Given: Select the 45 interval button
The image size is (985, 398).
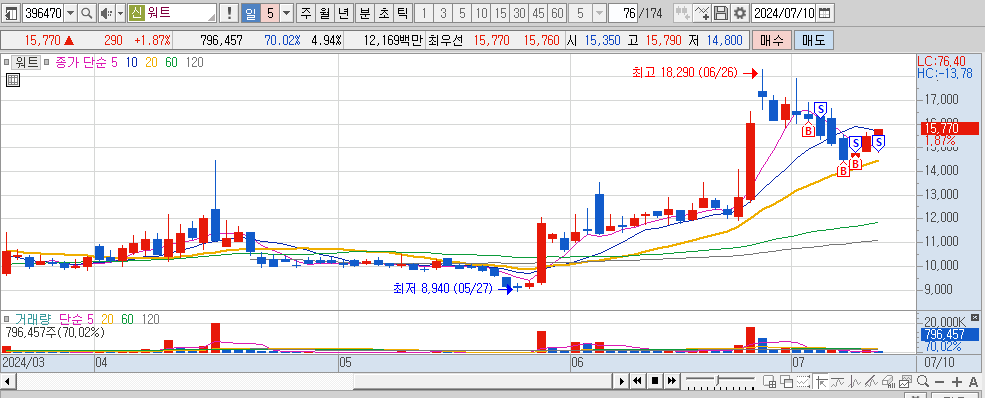Looking at the screenshot, I should point(538,13).
